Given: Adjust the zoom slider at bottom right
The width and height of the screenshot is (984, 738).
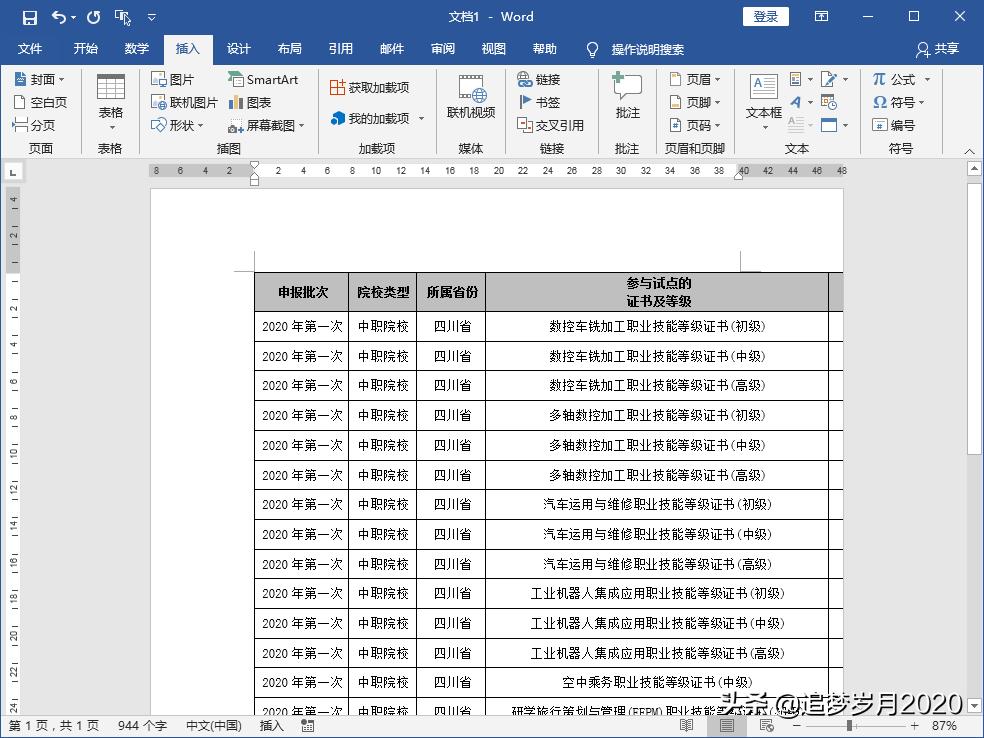Looking at the screenshot, I should pos(848,726).
